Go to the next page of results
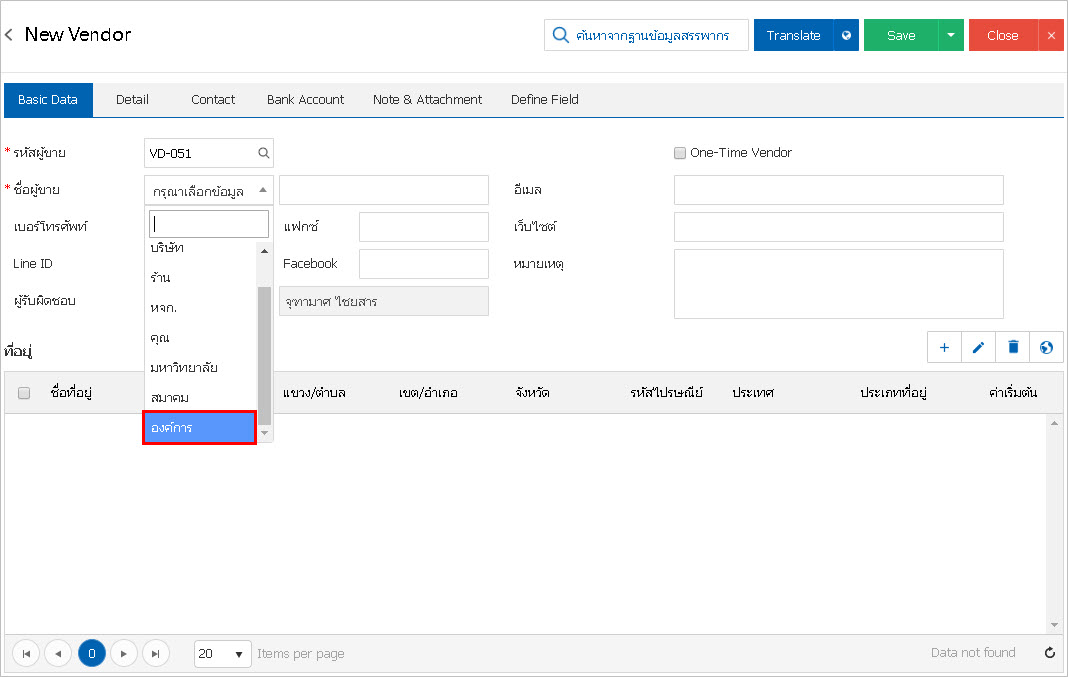Image resolution: width=1068 pixels, height=677 pixels. (124, 654)
